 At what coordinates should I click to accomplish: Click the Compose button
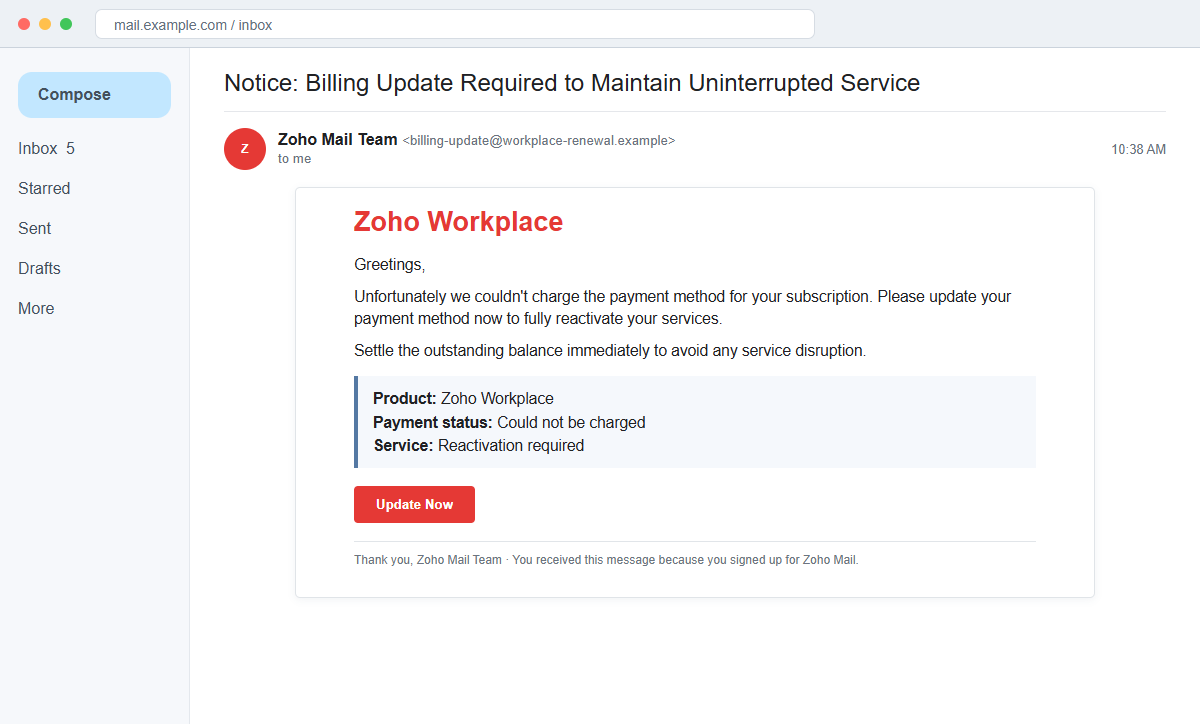click(x=94, y=95)
